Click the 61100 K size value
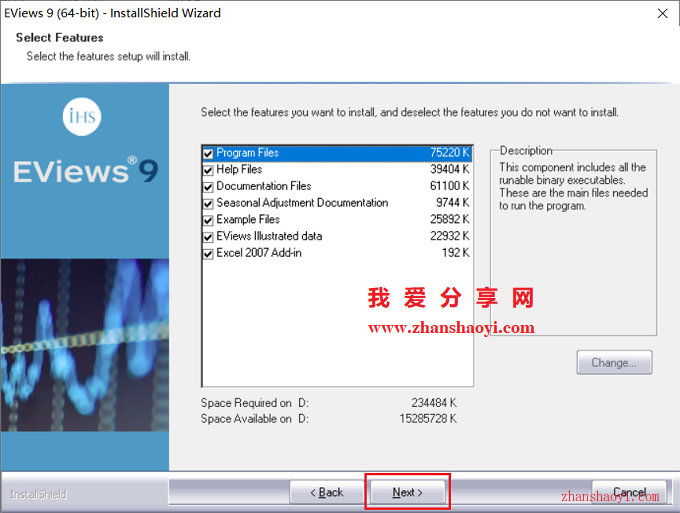This screenshot has width=680, height=513. (x=450, y=186)
